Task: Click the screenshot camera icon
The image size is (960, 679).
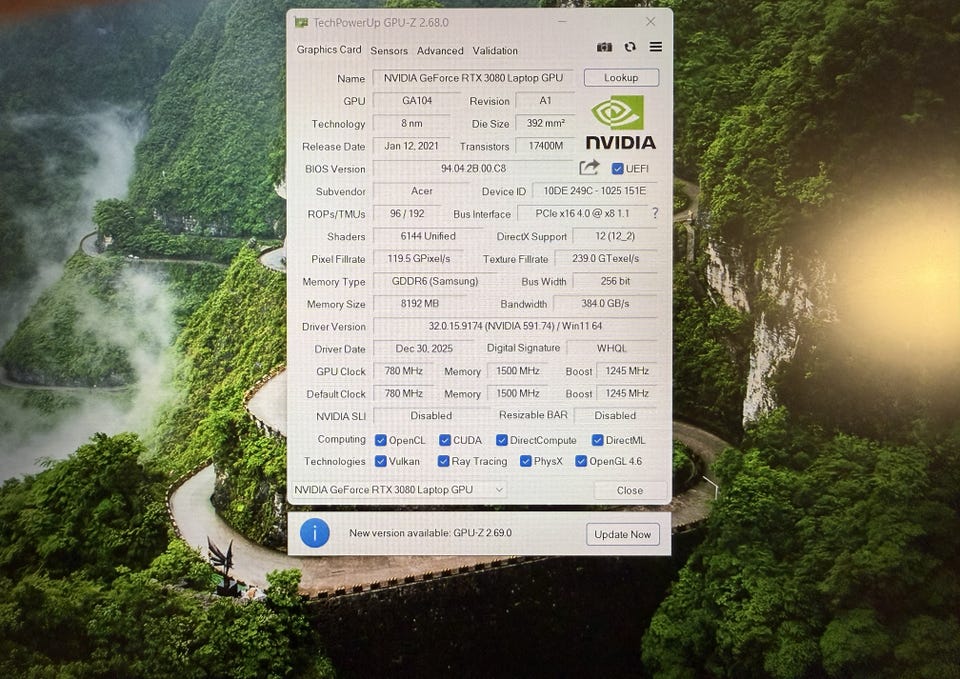Action: [604, 47]
